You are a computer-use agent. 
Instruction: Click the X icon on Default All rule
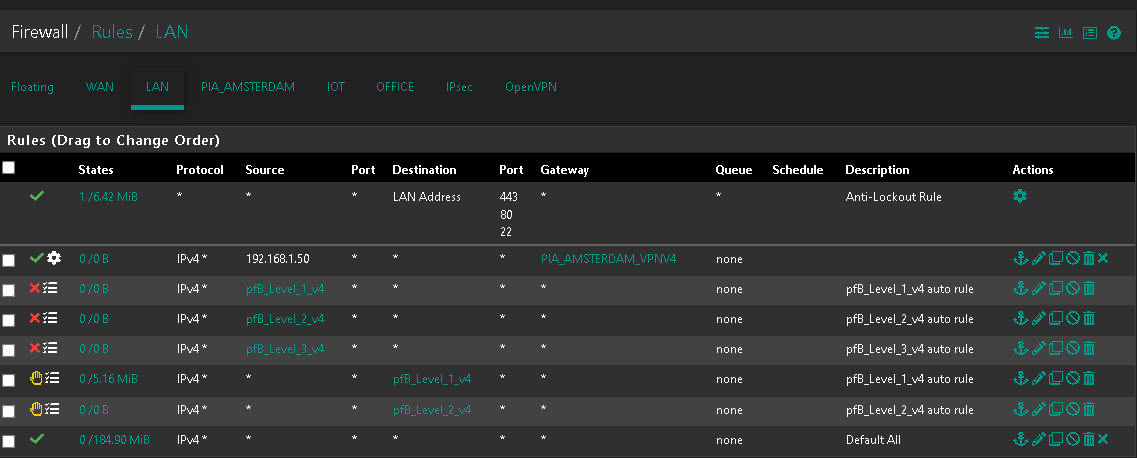point(1103,439)
